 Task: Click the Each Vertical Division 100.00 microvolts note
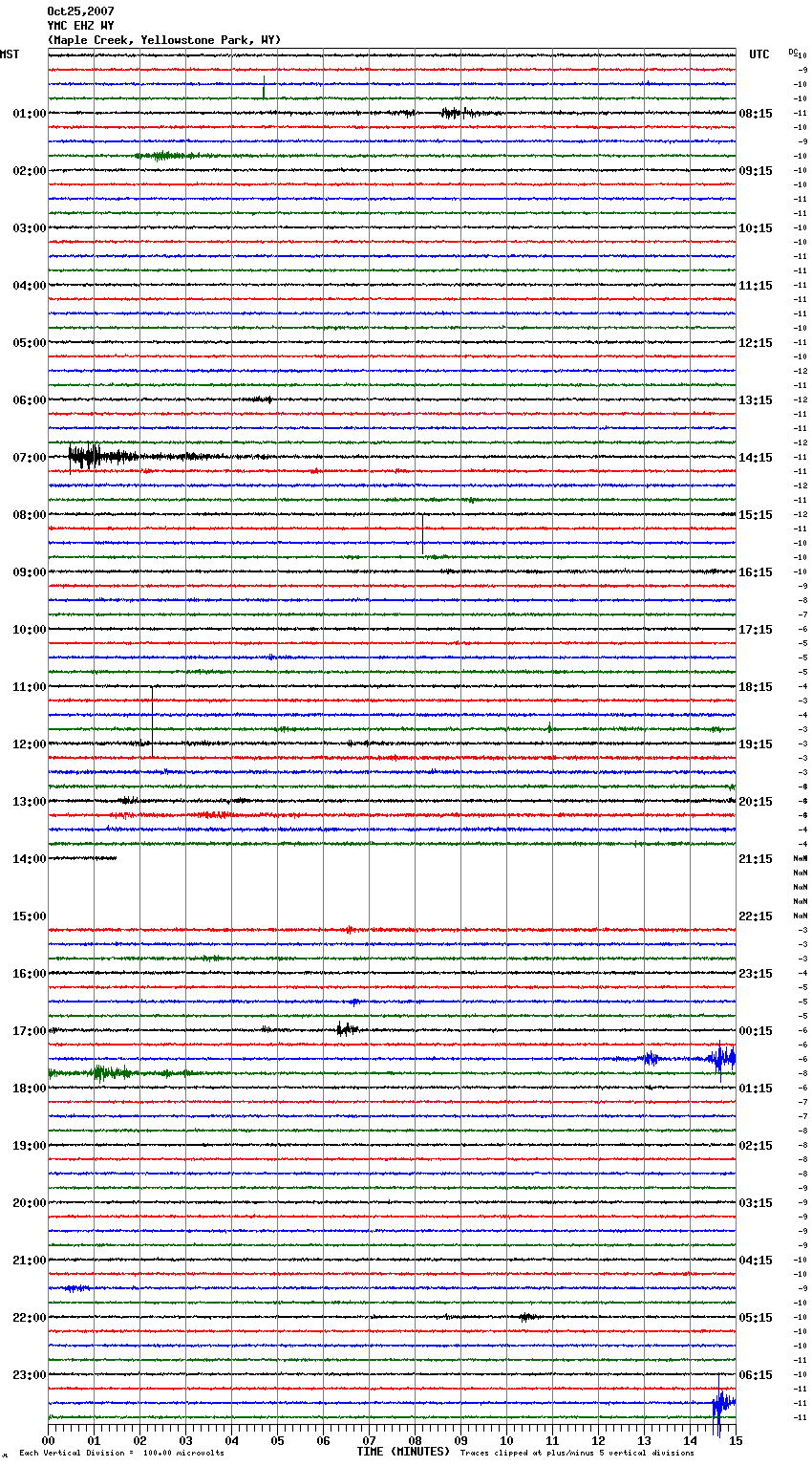tap(121, 1453)
